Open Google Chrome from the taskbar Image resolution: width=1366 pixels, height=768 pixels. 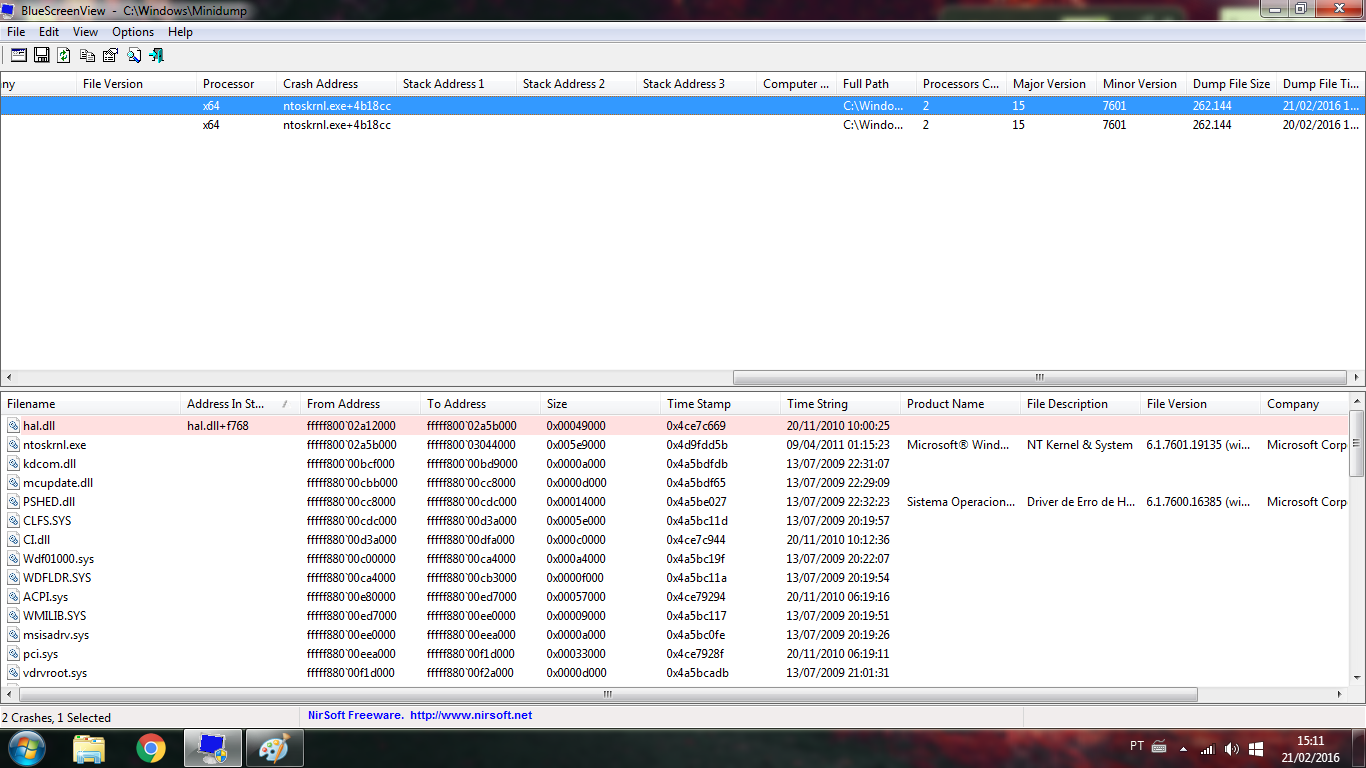pyautogui.click(x=151, y=748)
